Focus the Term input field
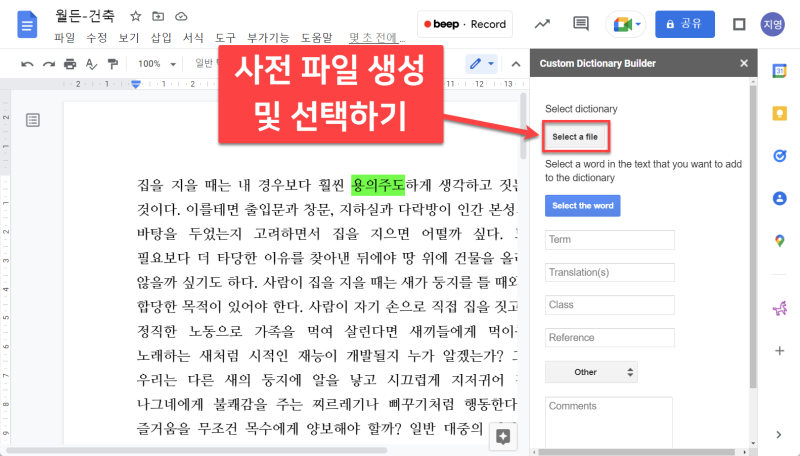 (x=610, y=240)
